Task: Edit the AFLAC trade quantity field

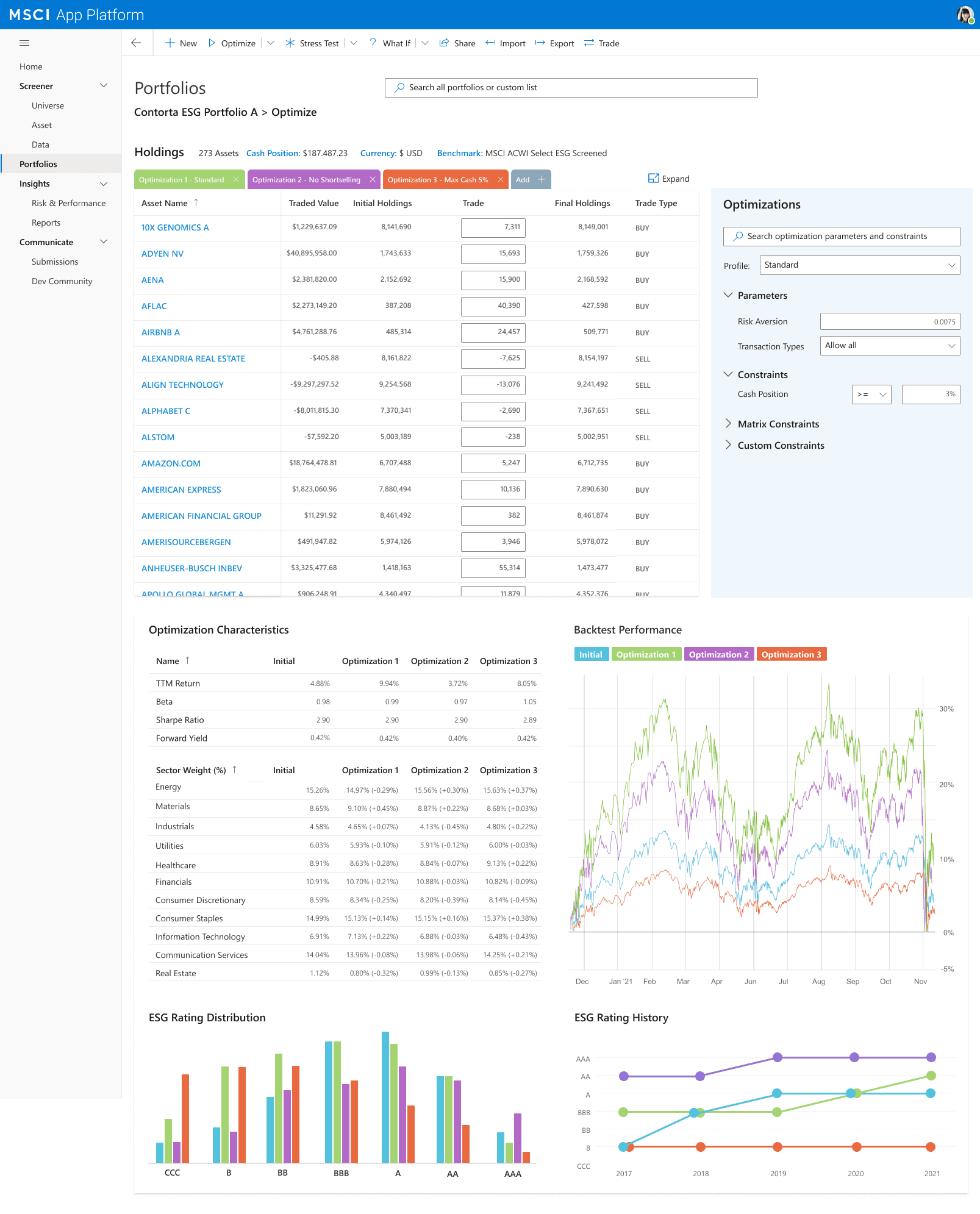Action: tap(493, 306)
